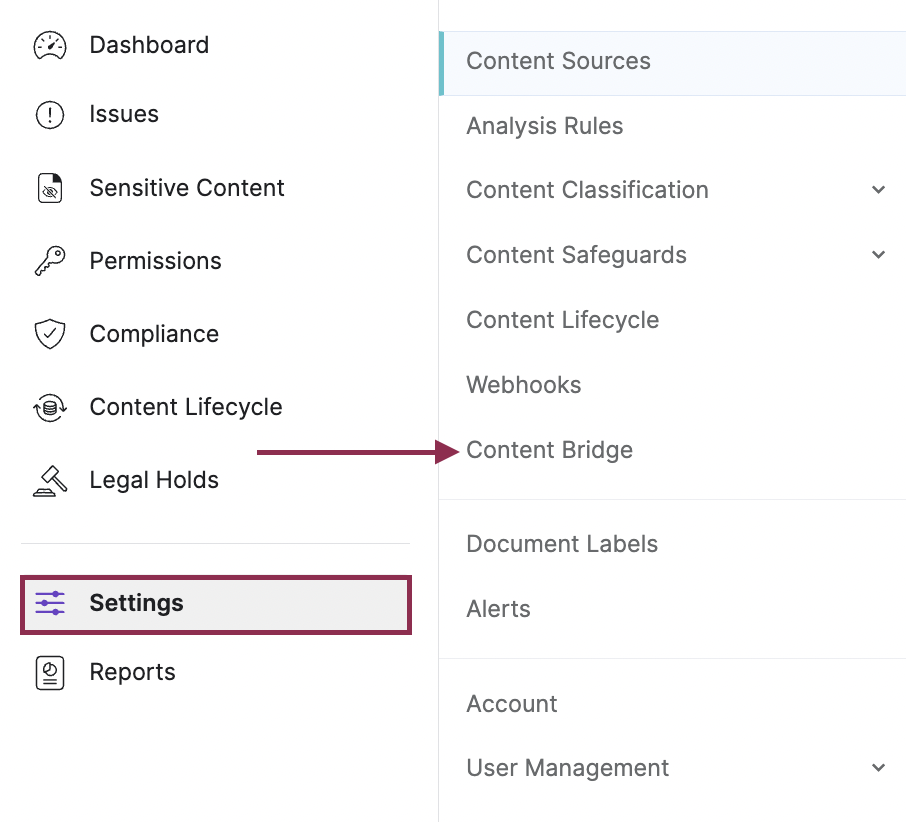
Task: Open Webhooks settings
Action: coord(523,385)
